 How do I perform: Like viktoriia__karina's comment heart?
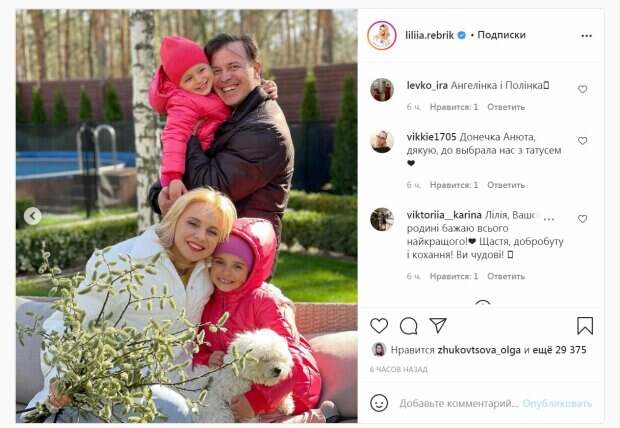tap(582, 218)
